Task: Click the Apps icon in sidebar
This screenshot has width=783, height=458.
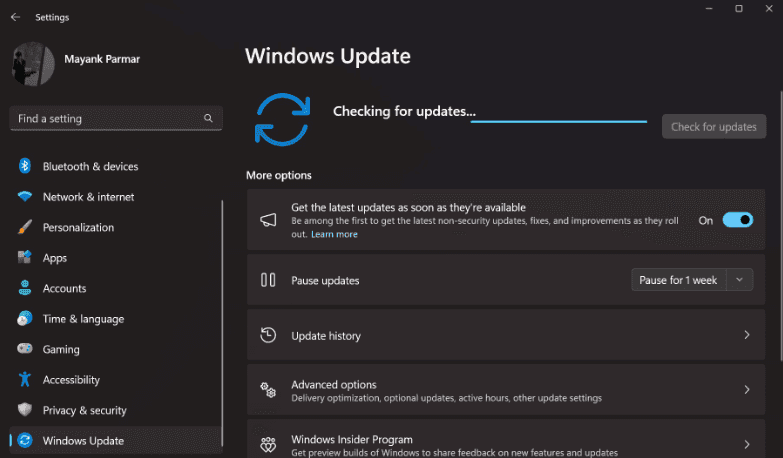Action: pyautogui.click(x=24, y=257)
